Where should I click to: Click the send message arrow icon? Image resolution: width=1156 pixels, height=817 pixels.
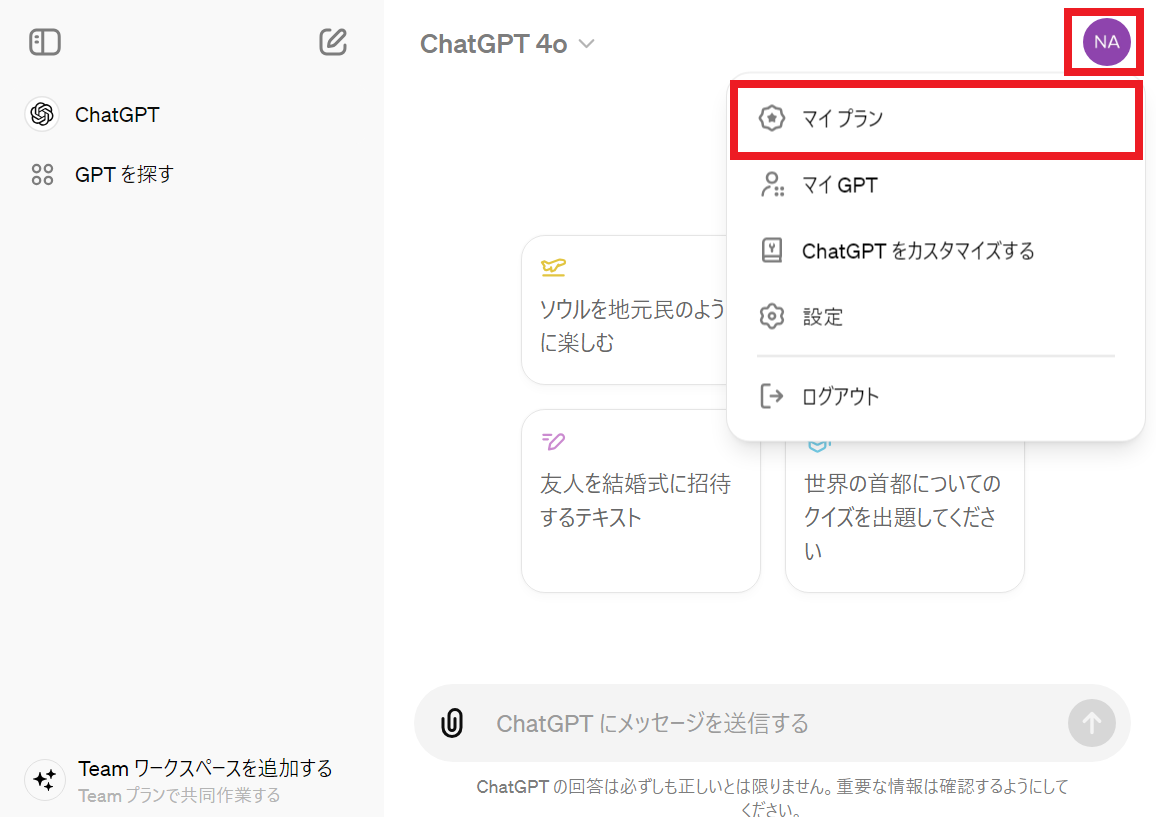[1091, 722]
